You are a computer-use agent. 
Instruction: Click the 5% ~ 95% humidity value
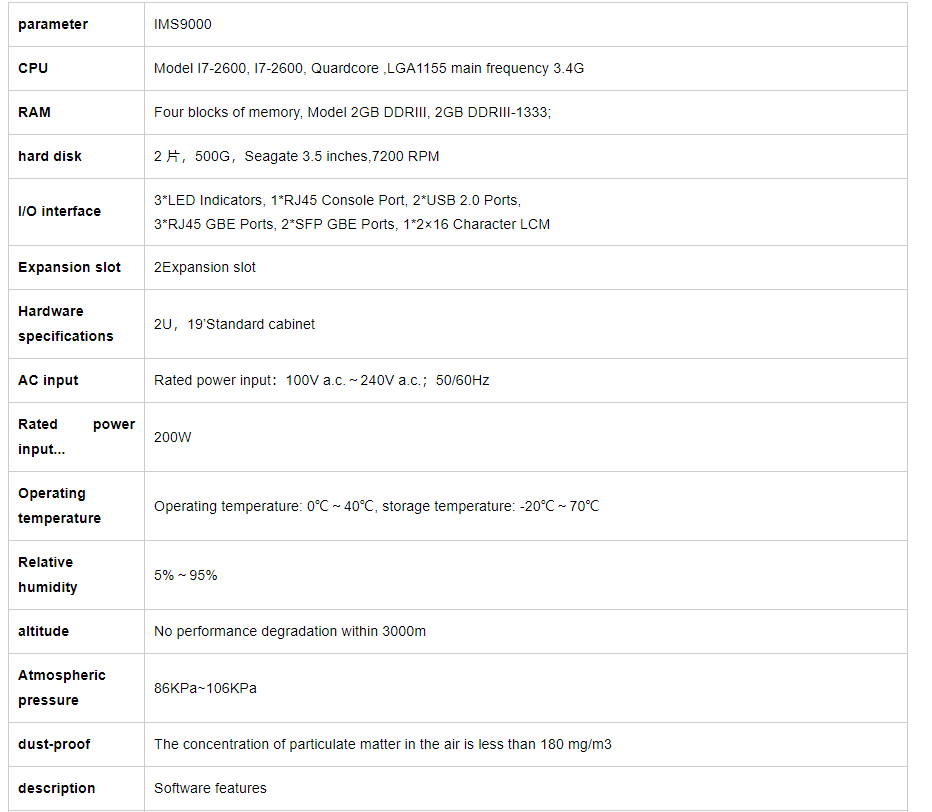185,575
